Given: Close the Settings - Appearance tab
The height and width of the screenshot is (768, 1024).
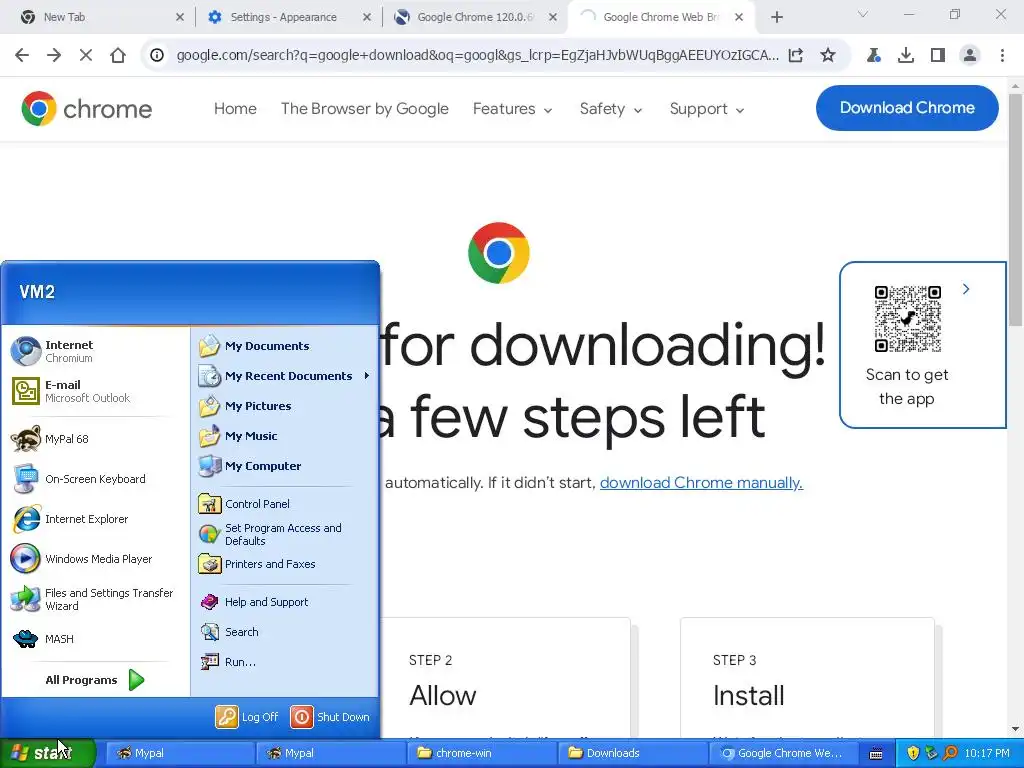Looking at the screenshot, I should [x=367, y=17].
